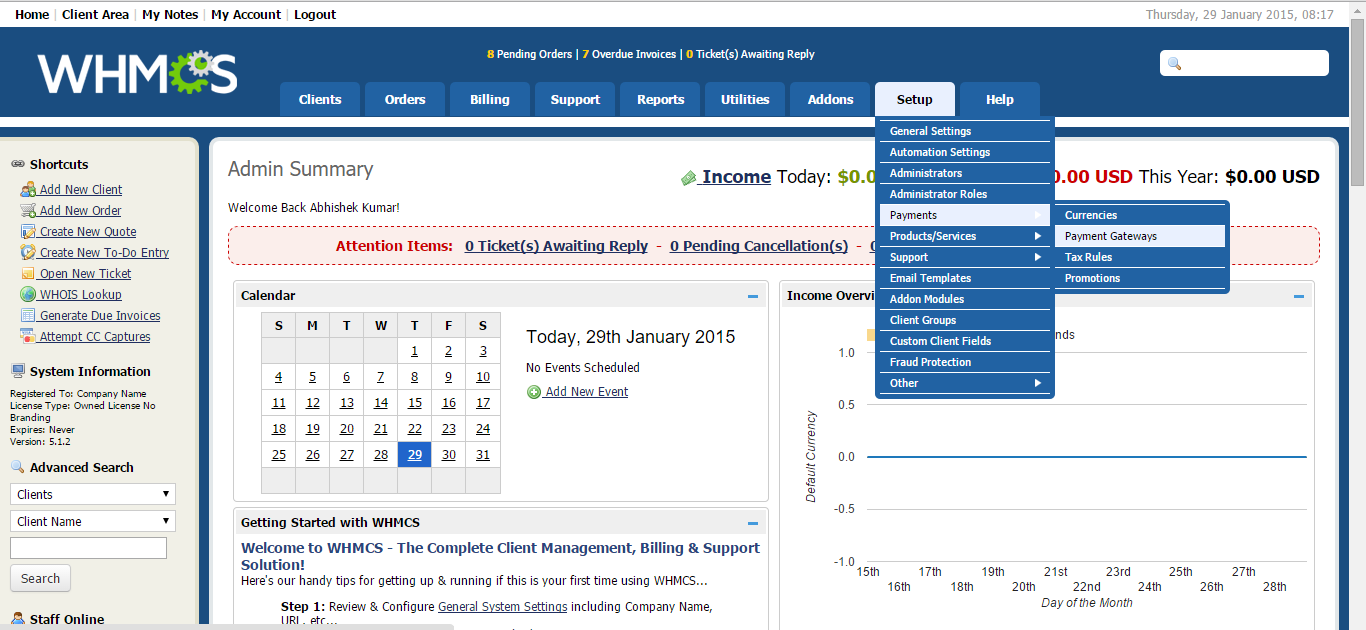Click the Pending Orders link
1366x630 pixels.
coord(529,54)
